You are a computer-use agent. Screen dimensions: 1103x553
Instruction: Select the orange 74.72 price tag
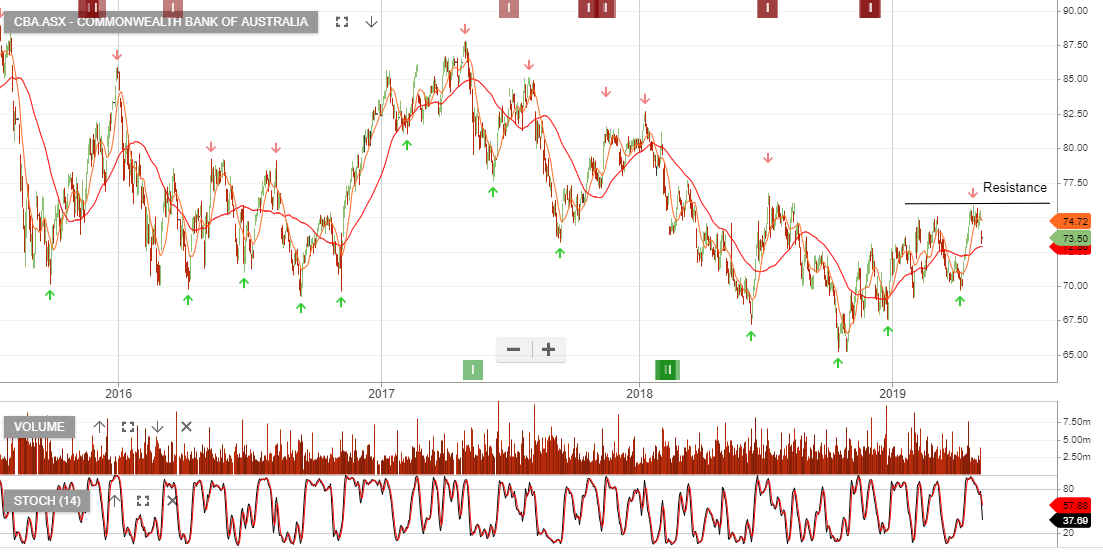point(1070,221)
